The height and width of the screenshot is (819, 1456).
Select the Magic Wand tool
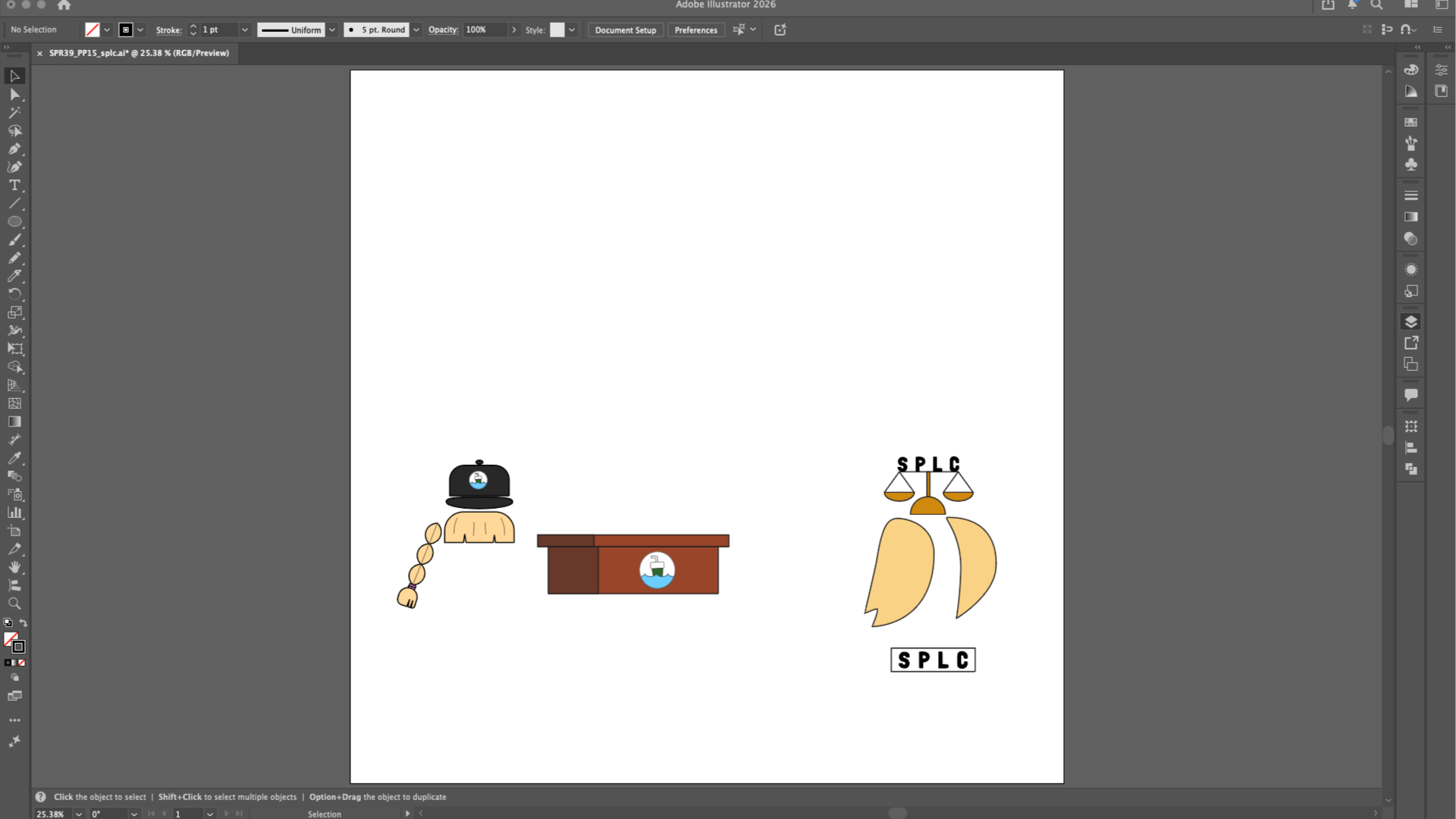[14, 112]
